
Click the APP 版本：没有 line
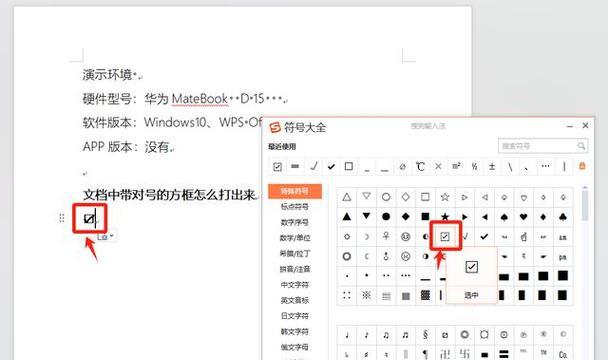[x=126, y=147]
